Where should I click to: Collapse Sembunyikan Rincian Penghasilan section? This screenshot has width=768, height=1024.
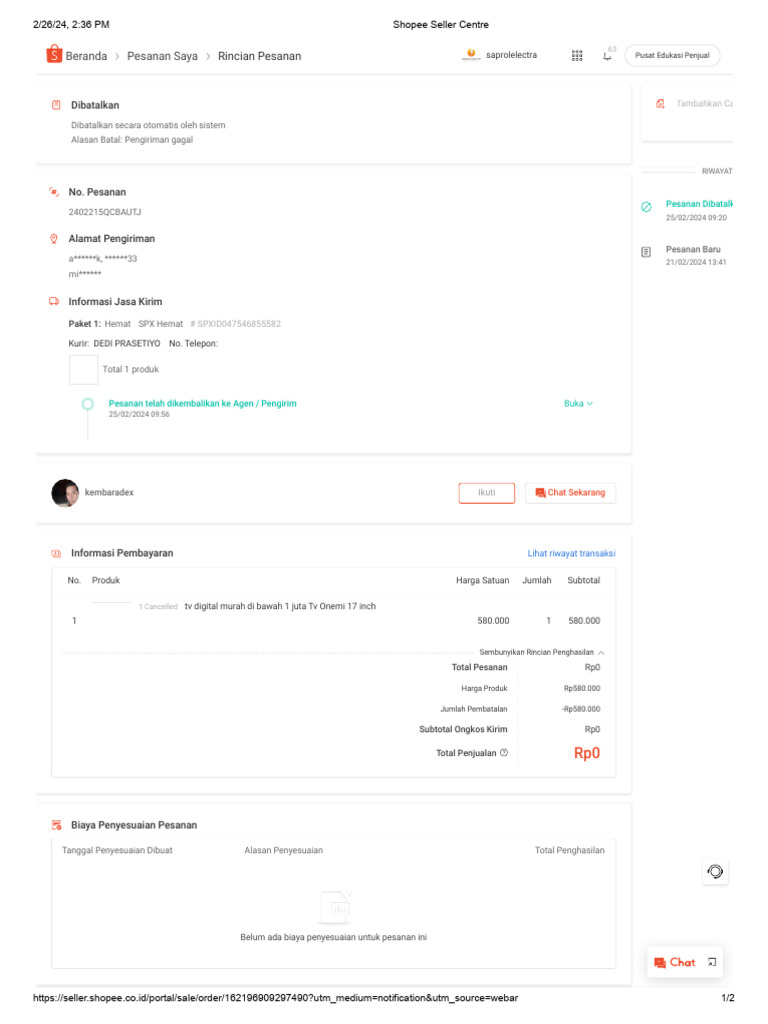click(x=541, y=652)
